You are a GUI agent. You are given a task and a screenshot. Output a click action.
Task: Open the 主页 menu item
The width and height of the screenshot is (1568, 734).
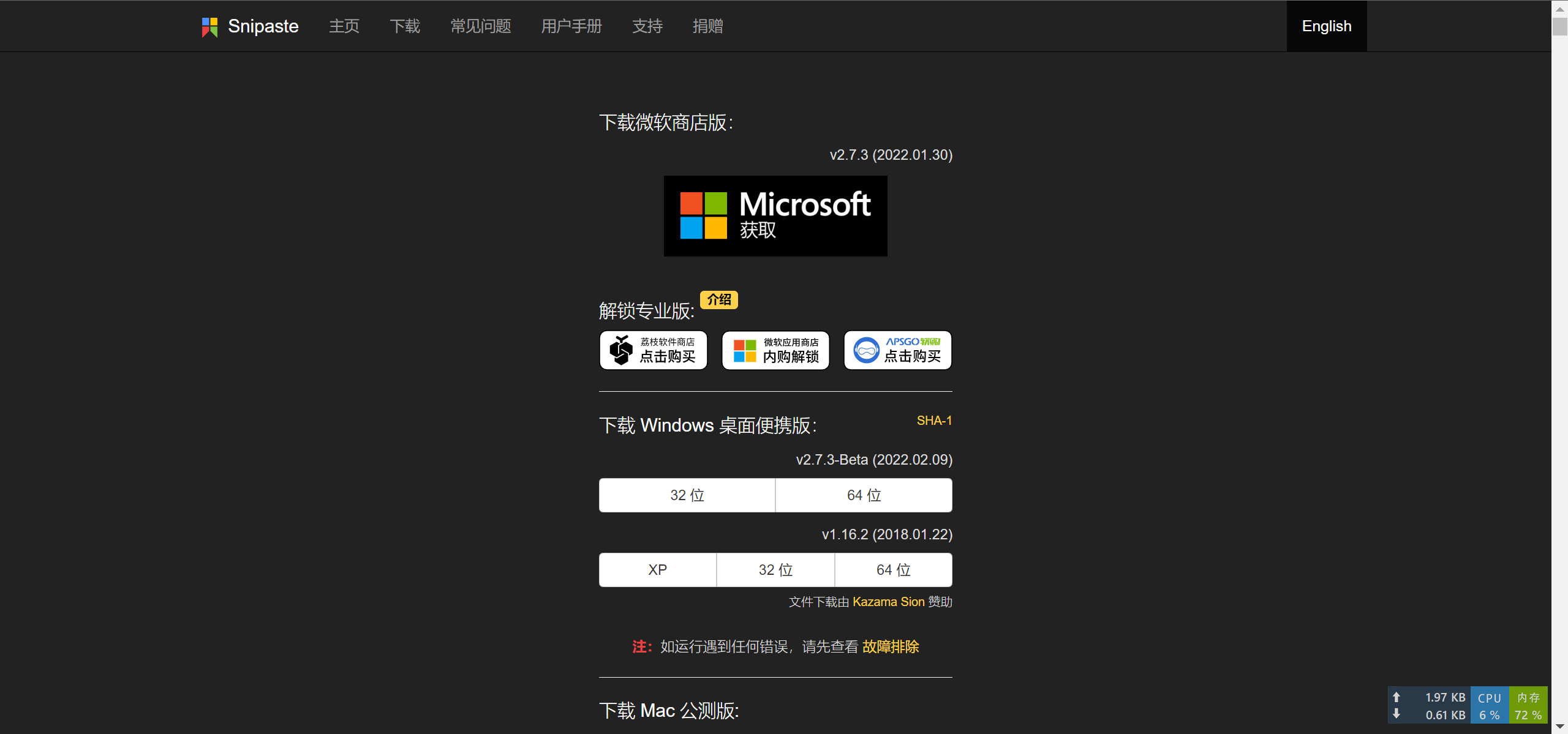point(344,26)
